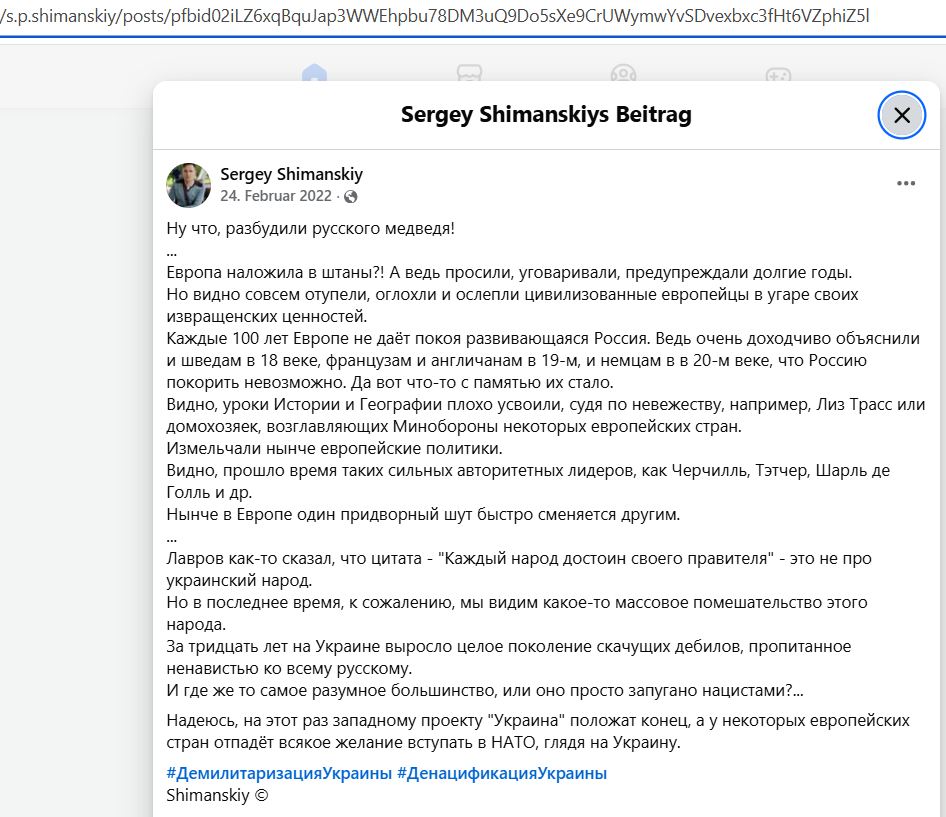Click the dialog header 'Sergey Shimanskiys Beitrag'
946x817 pixels.
tap(546, 114)
